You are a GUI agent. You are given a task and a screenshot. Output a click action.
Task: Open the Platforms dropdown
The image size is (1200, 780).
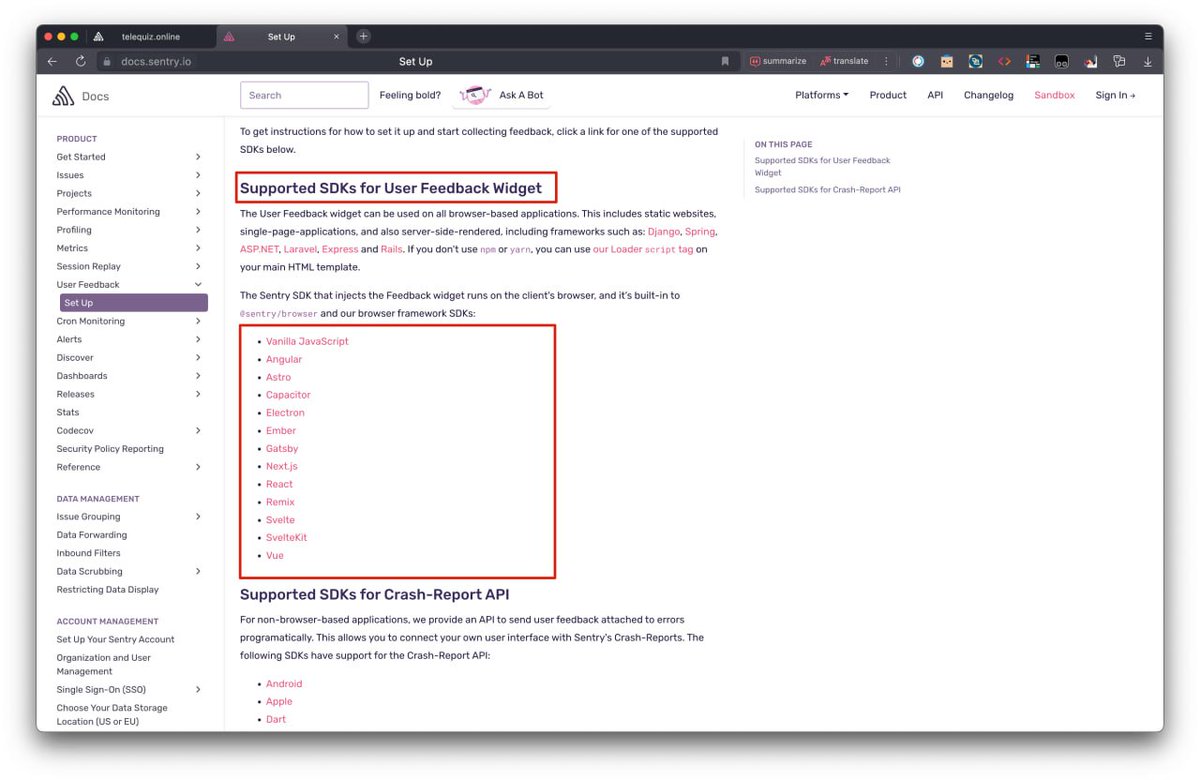[822, 95]
